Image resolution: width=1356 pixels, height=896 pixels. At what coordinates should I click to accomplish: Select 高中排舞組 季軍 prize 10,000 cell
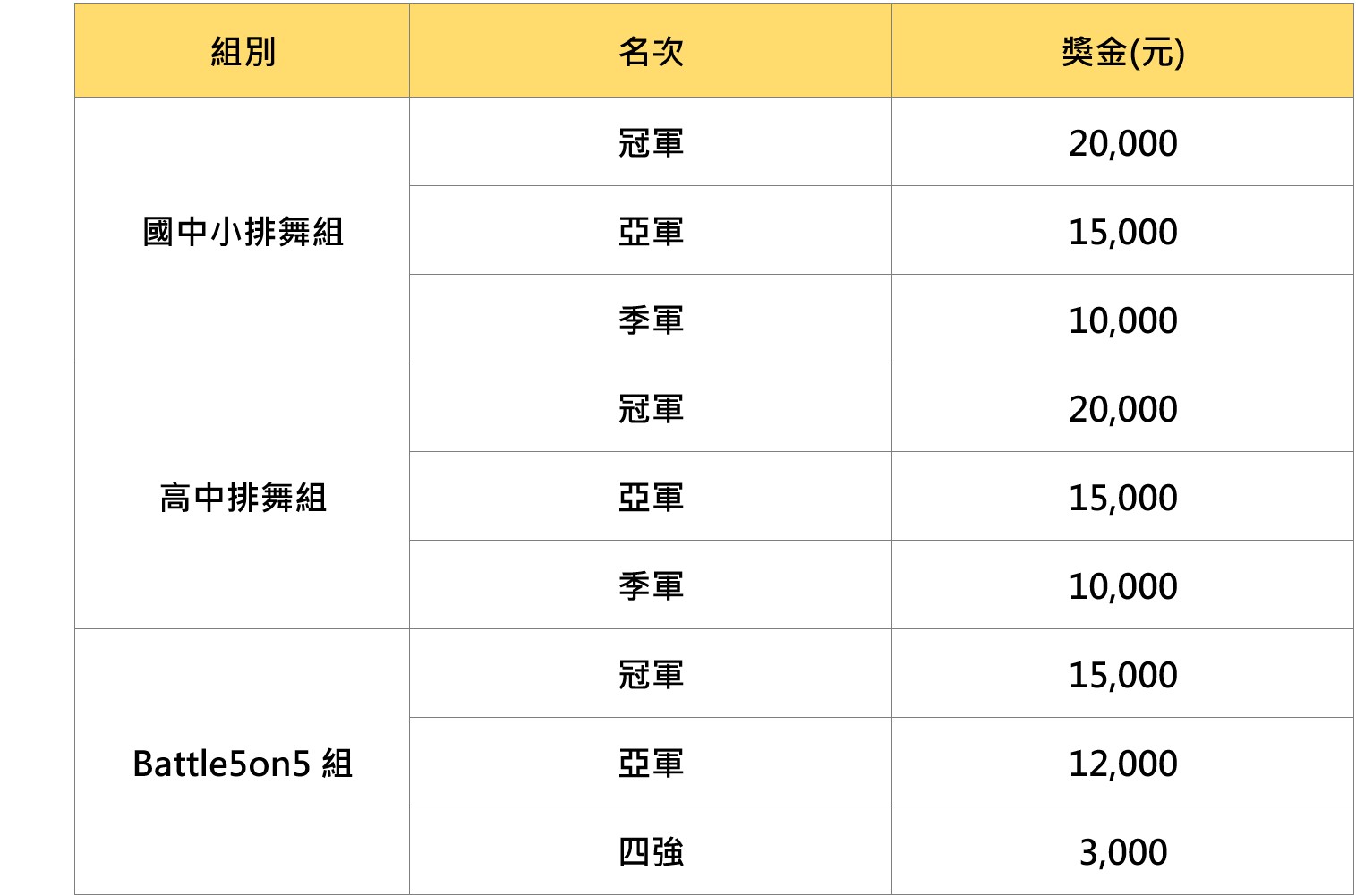pyautogui.click(x=1122, y=585)
